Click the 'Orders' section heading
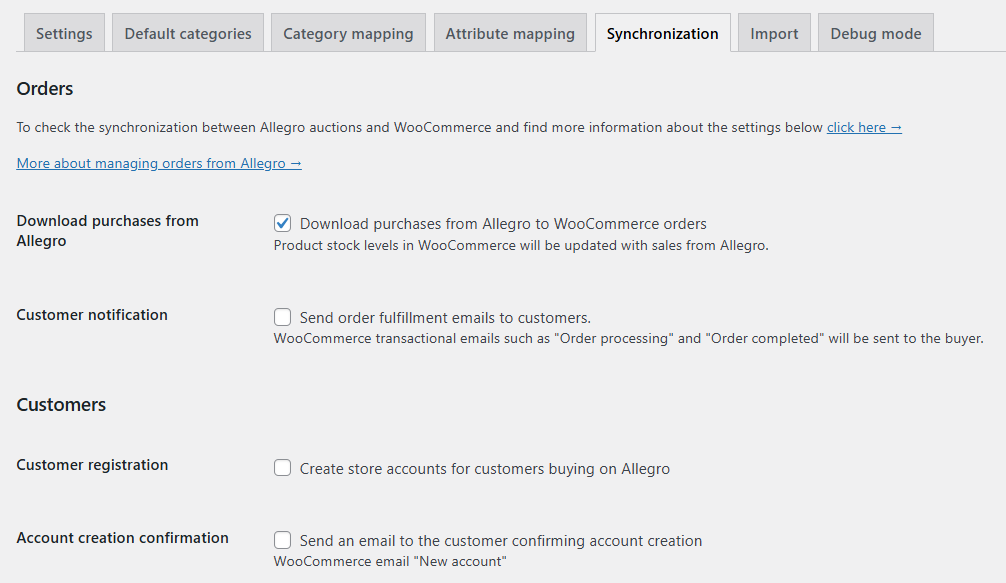Screen dimensions: 1006x583 45,89
